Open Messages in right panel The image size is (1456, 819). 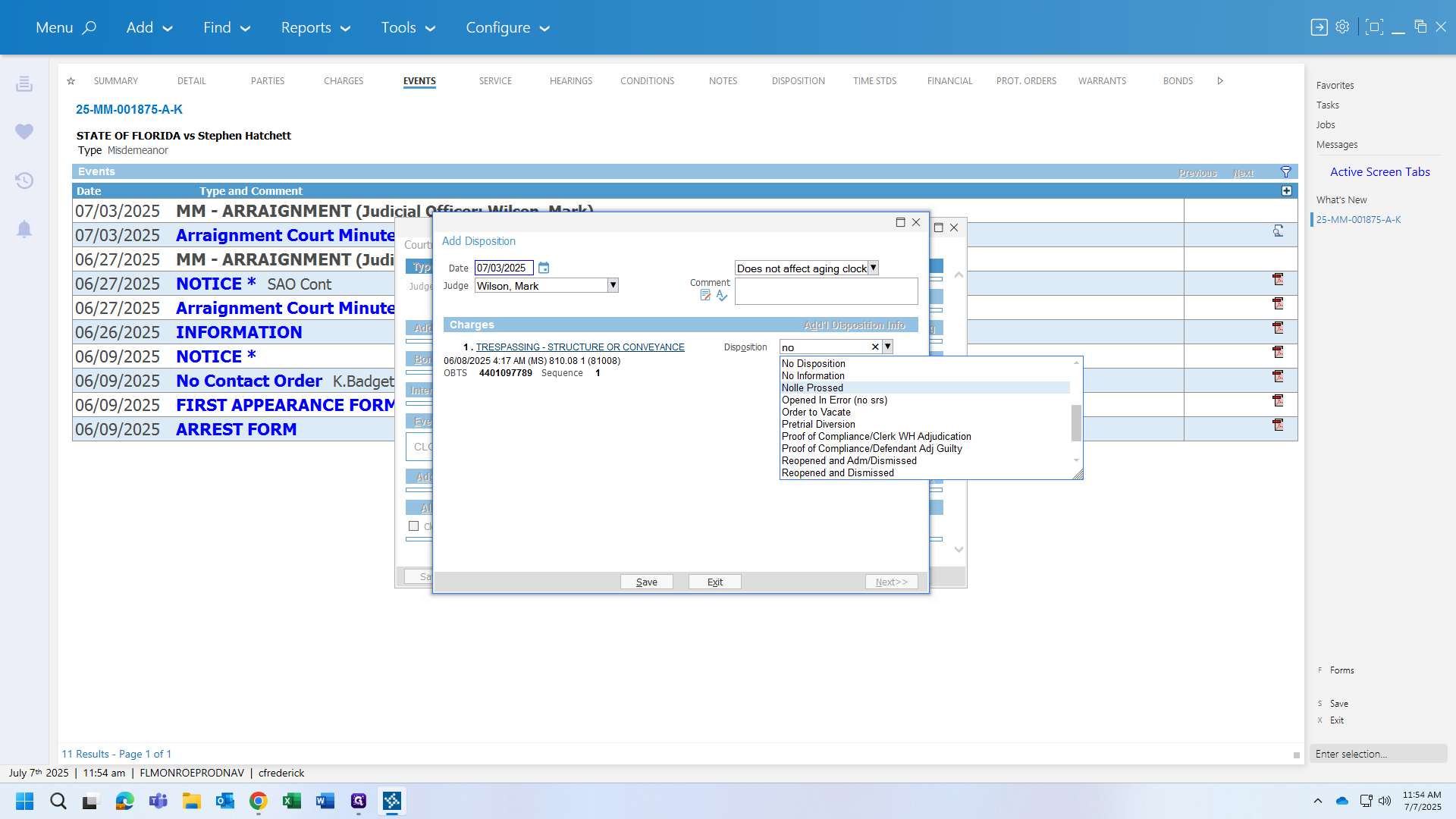tap(1337, 145)
